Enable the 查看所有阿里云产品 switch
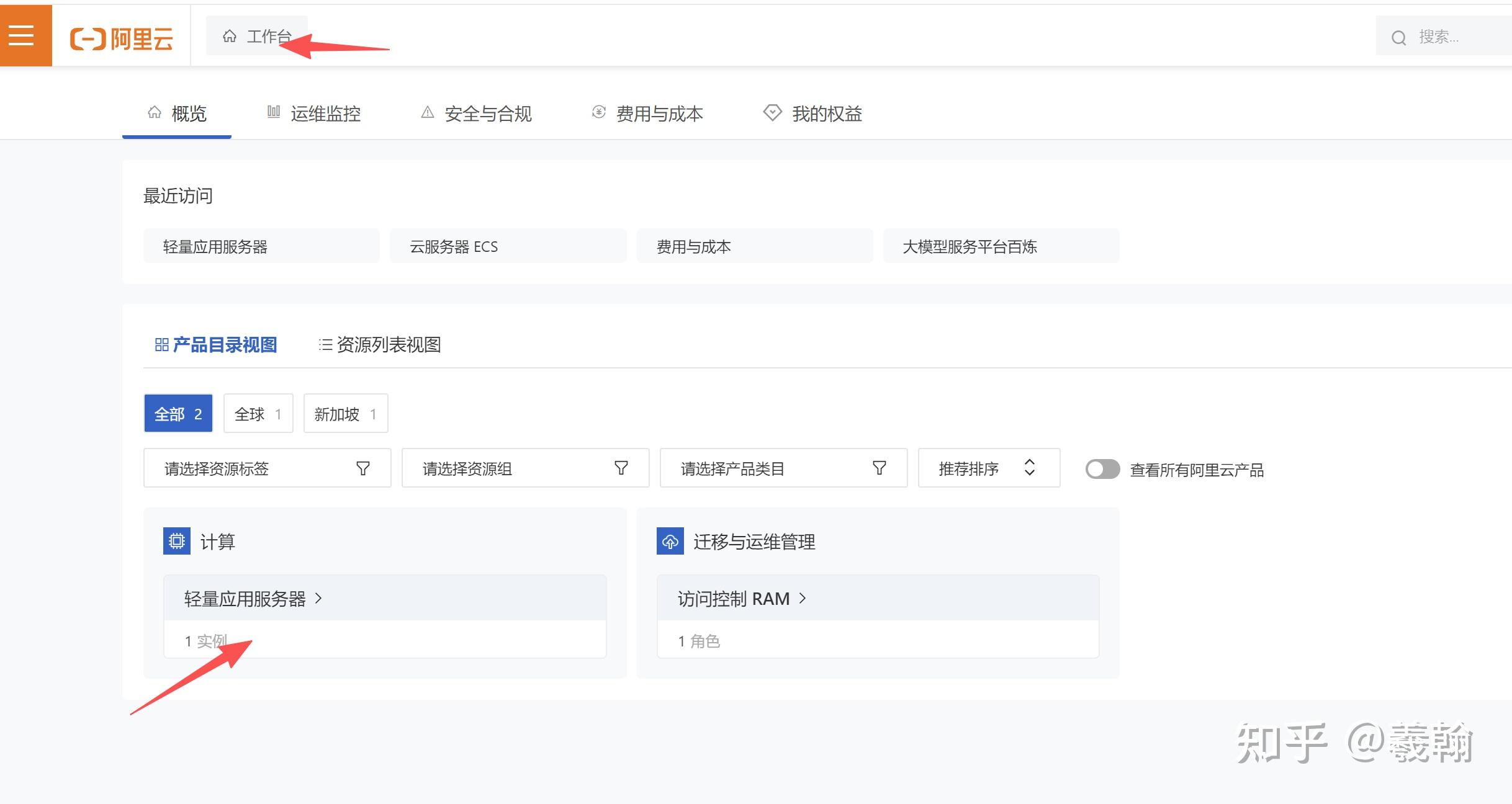This screenshot has height=804, width=1512. (1102, 469)
